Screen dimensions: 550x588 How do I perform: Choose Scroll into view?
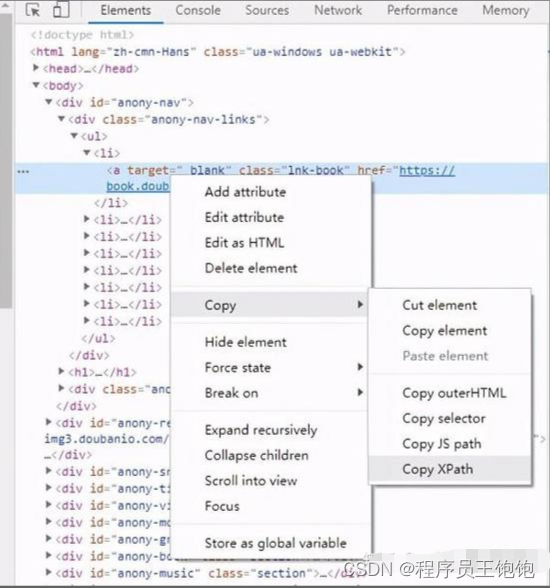[x=251, y=481]
